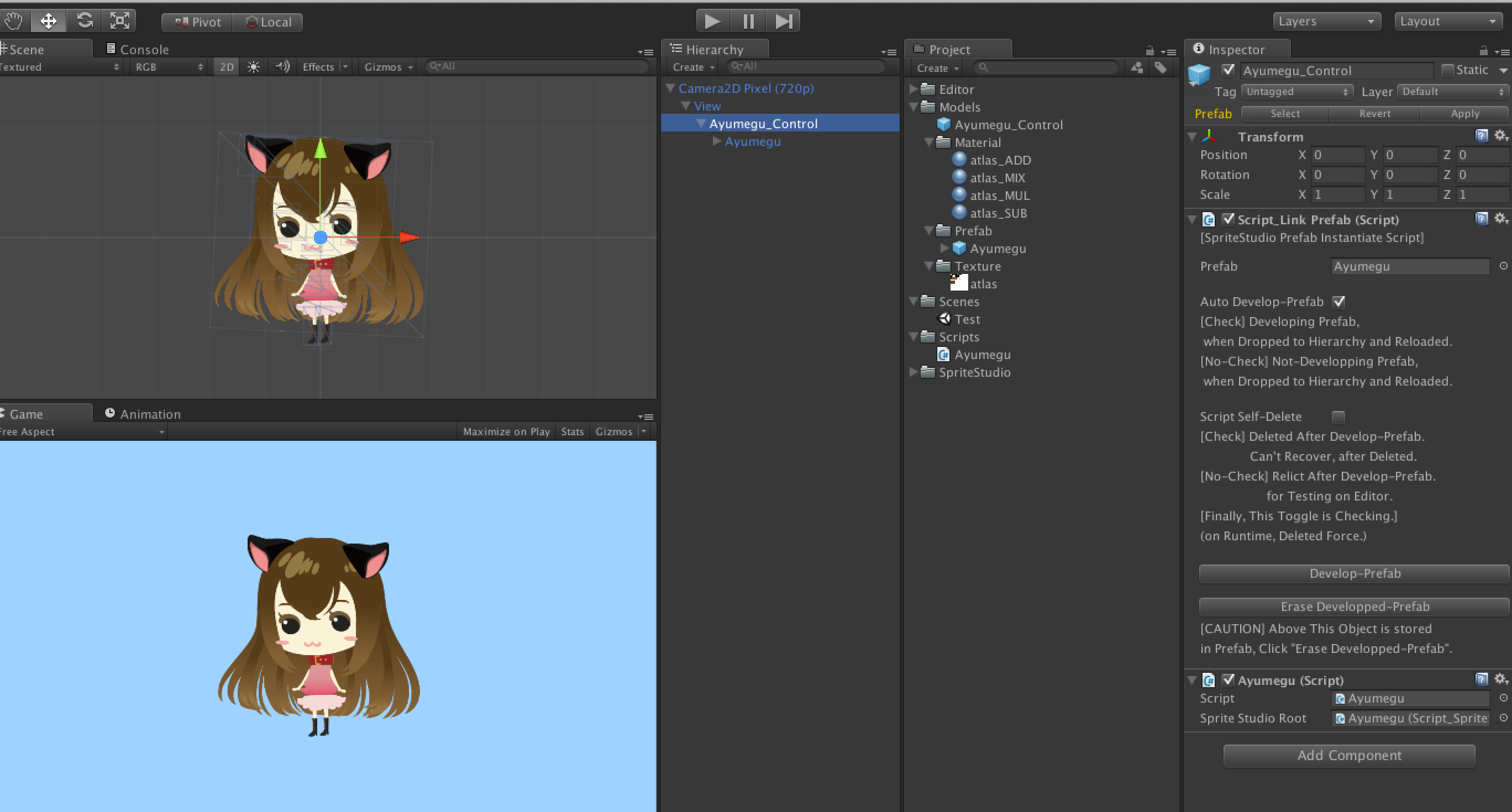
Task: Open the Tag dropdown Untagged
Action: 1296,92
